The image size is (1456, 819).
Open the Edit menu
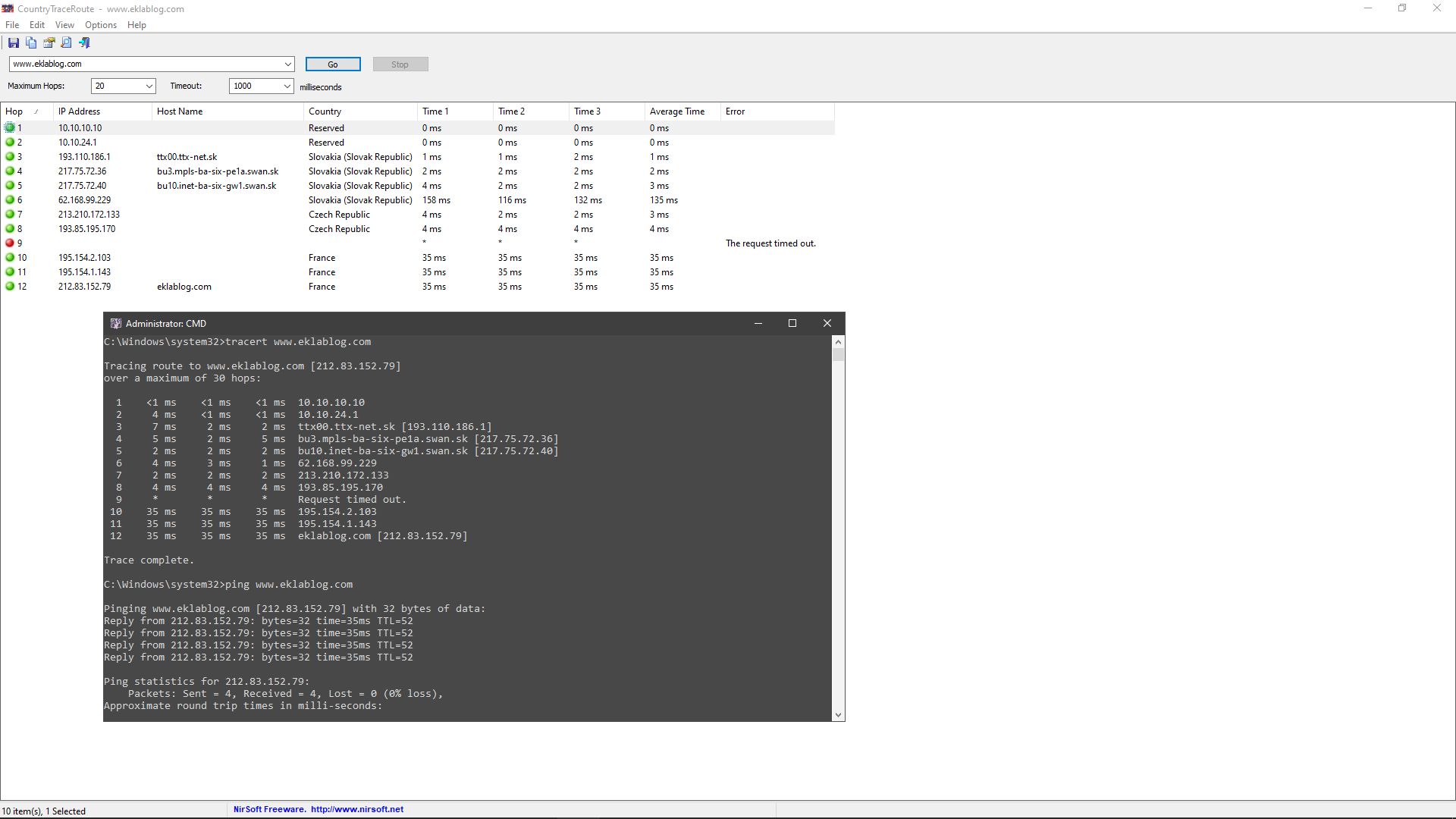coord(37,25)
